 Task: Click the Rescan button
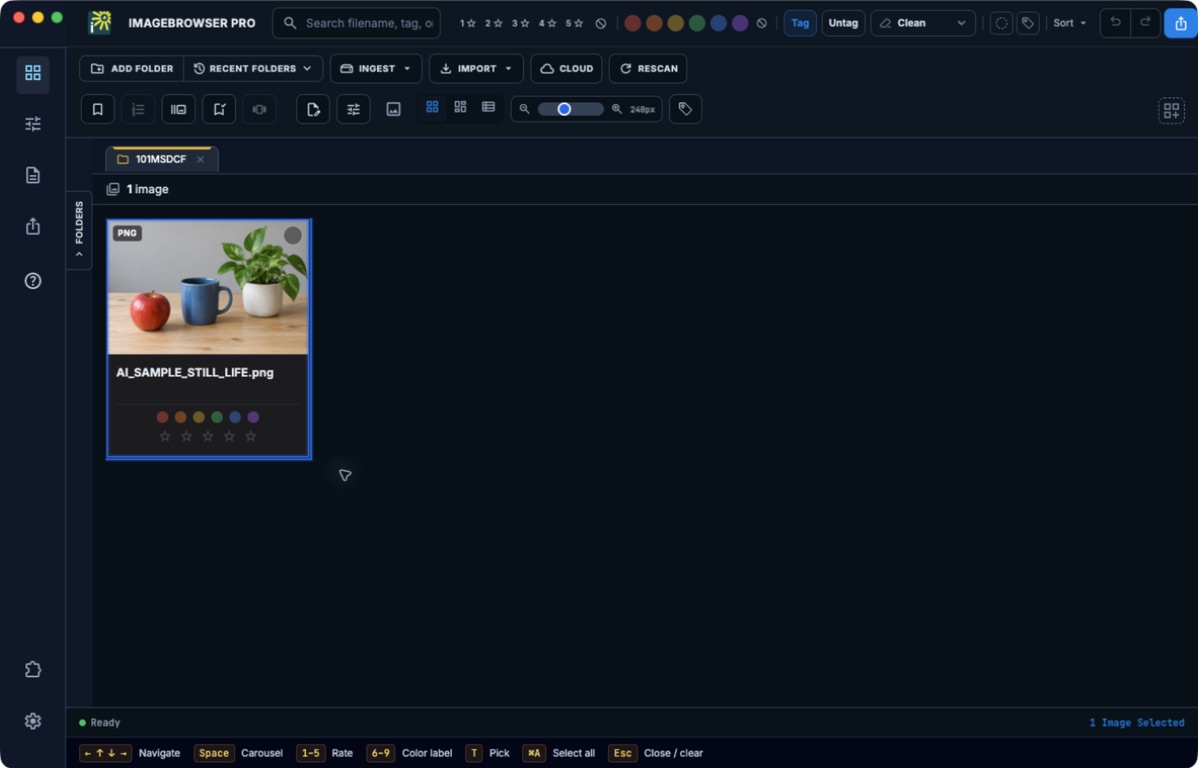tap(648, 69)
